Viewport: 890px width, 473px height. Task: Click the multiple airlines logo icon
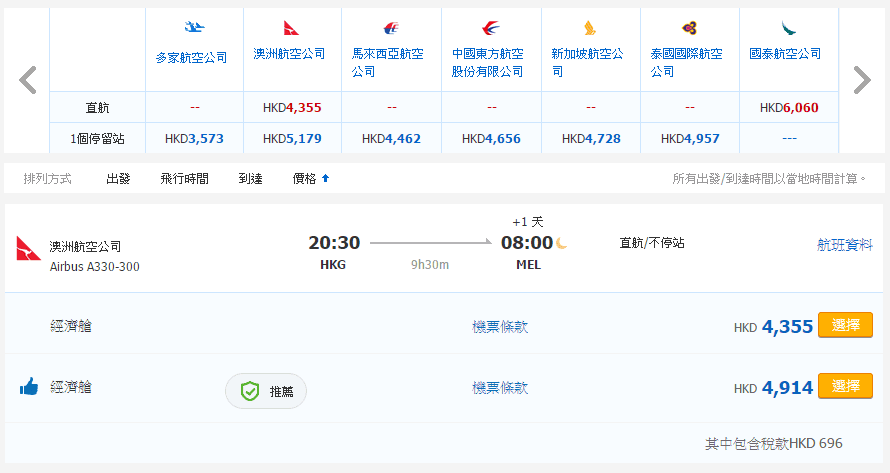pyautogui.click(x=194, y=28)
